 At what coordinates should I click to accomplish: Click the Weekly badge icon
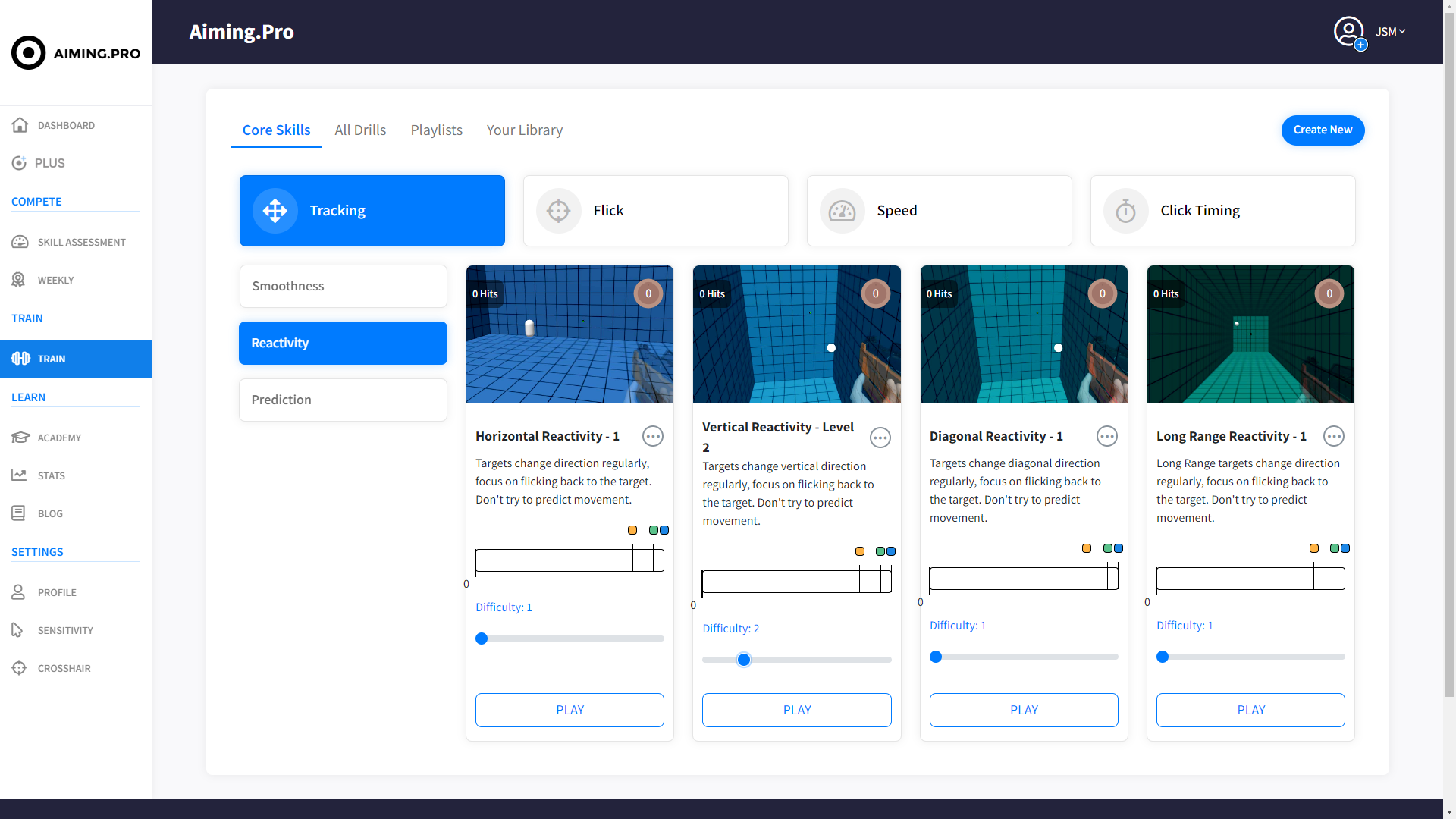click(x=19, y=280)
